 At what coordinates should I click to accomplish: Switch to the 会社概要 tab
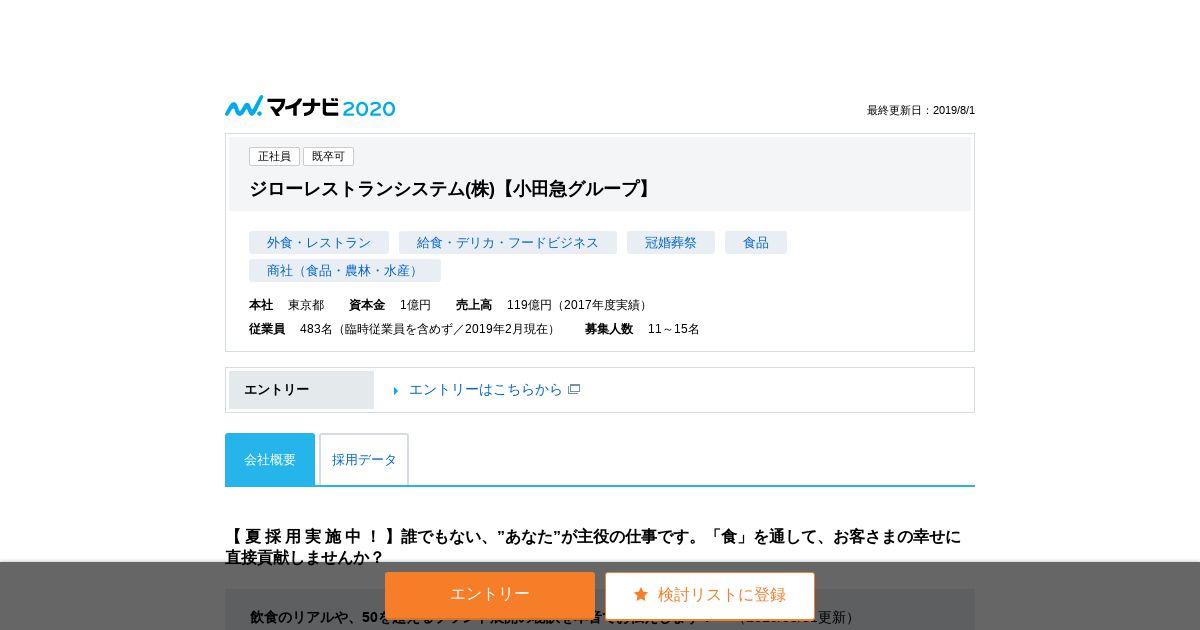pyautogui.click(x=270, y=460)
